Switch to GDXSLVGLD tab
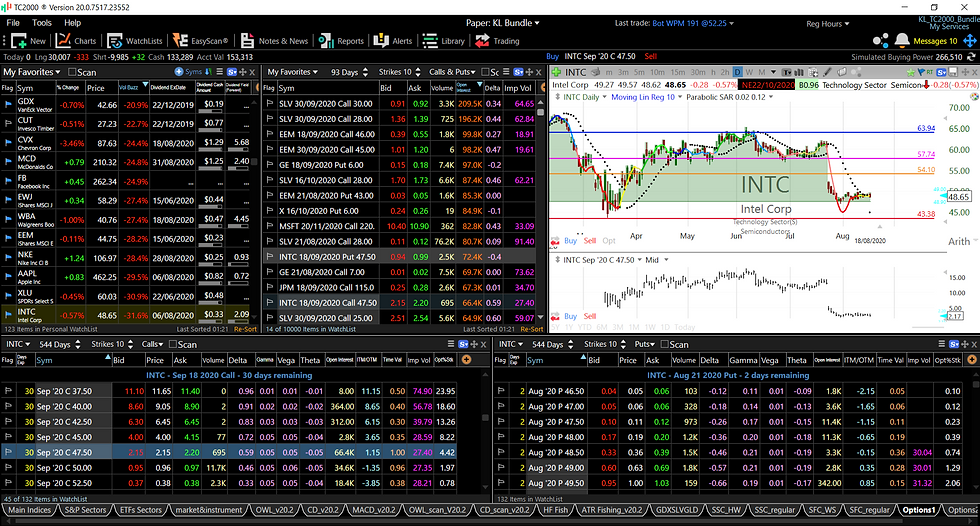Image resolution: width=980 pixels, height=526 pixels. point(676,510)
